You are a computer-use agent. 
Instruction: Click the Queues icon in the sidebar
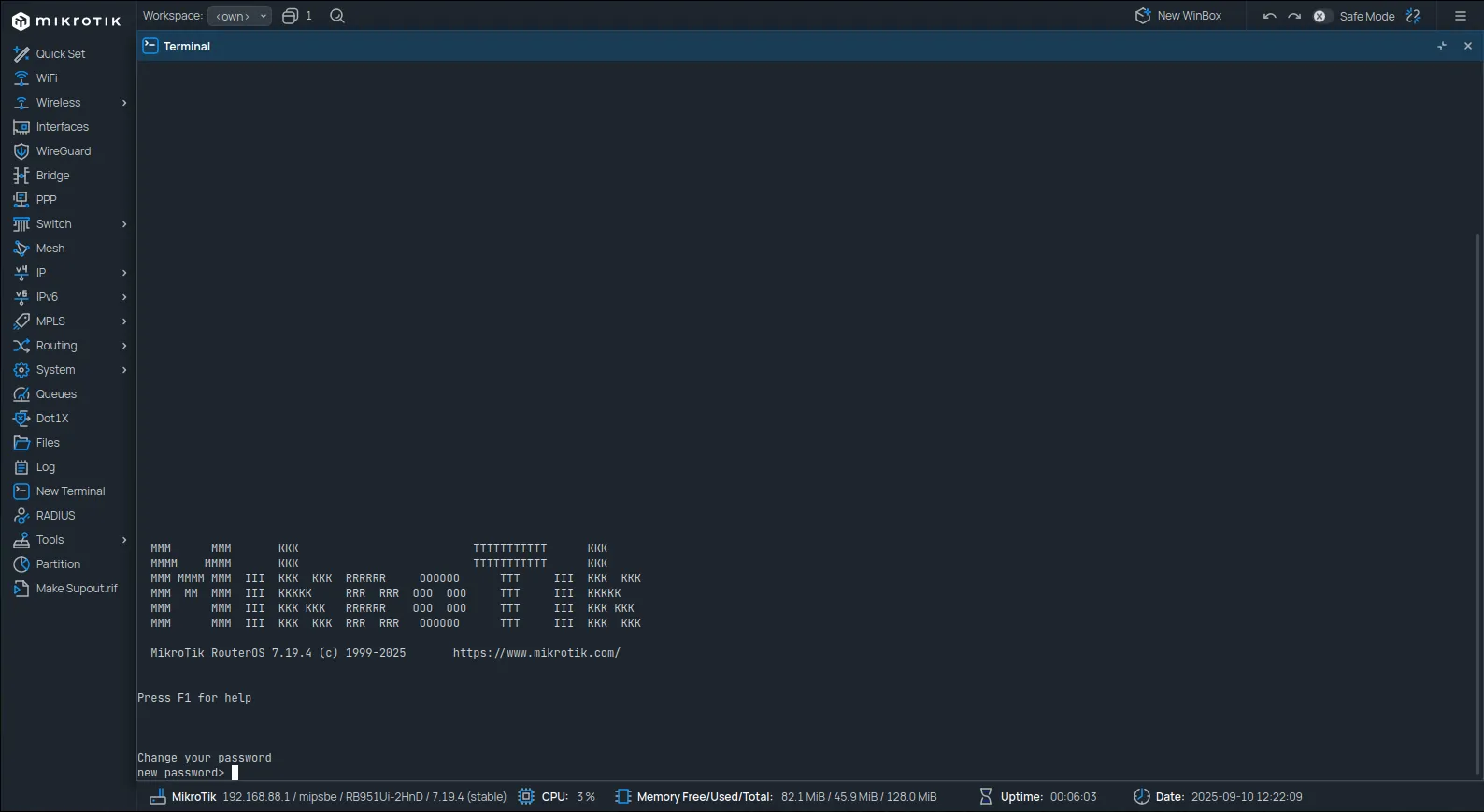[21, 394]
